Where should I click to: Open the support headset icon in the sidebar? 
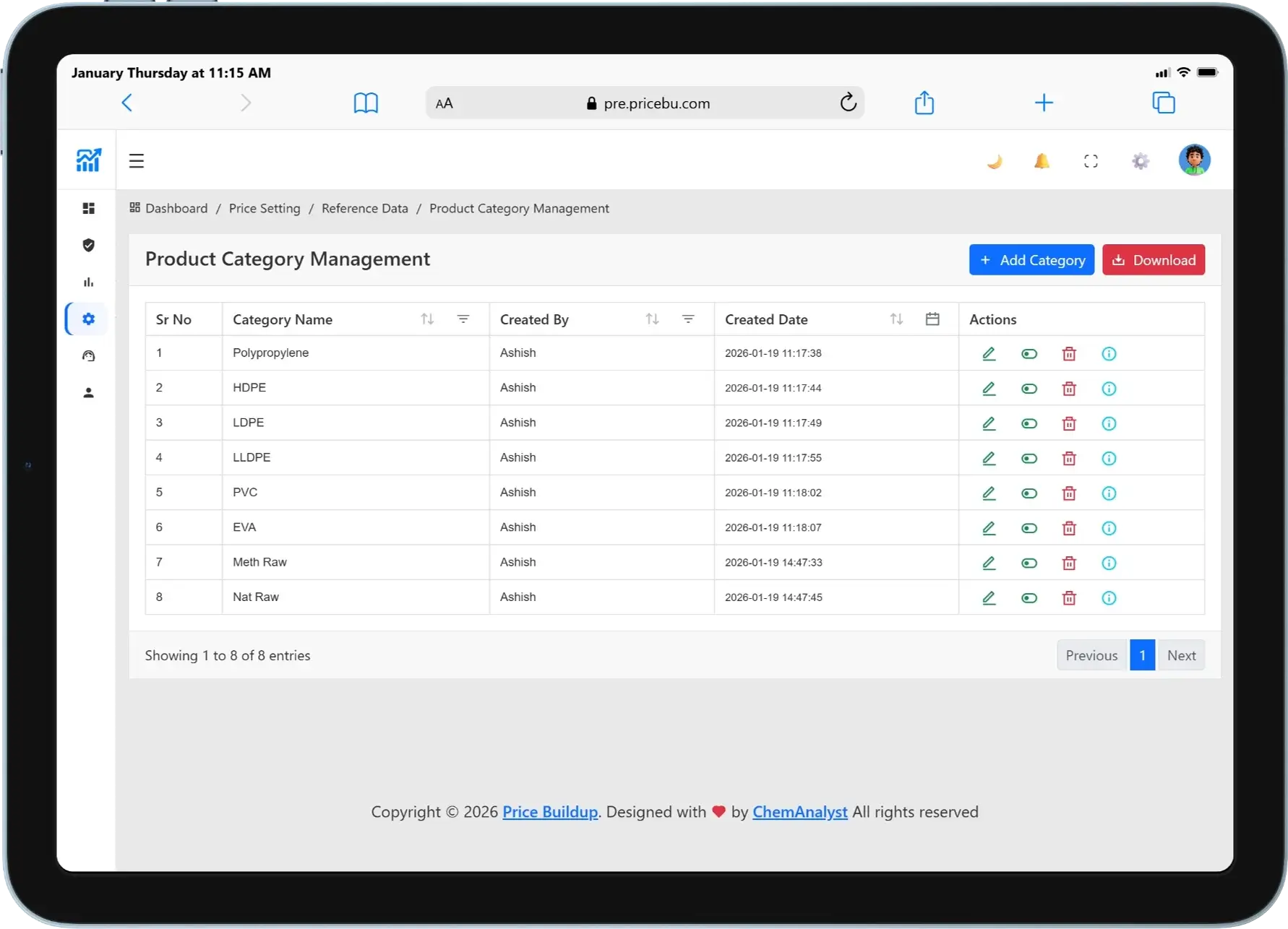[88, 355]
